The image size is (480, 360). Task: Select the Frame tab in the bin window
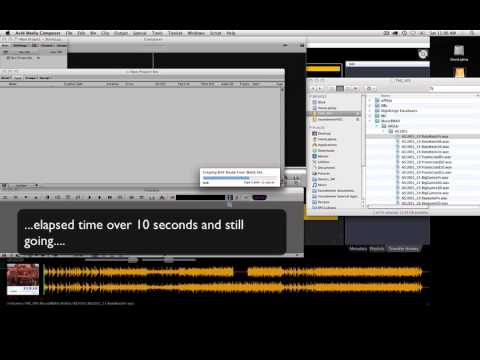click(31, 78)
